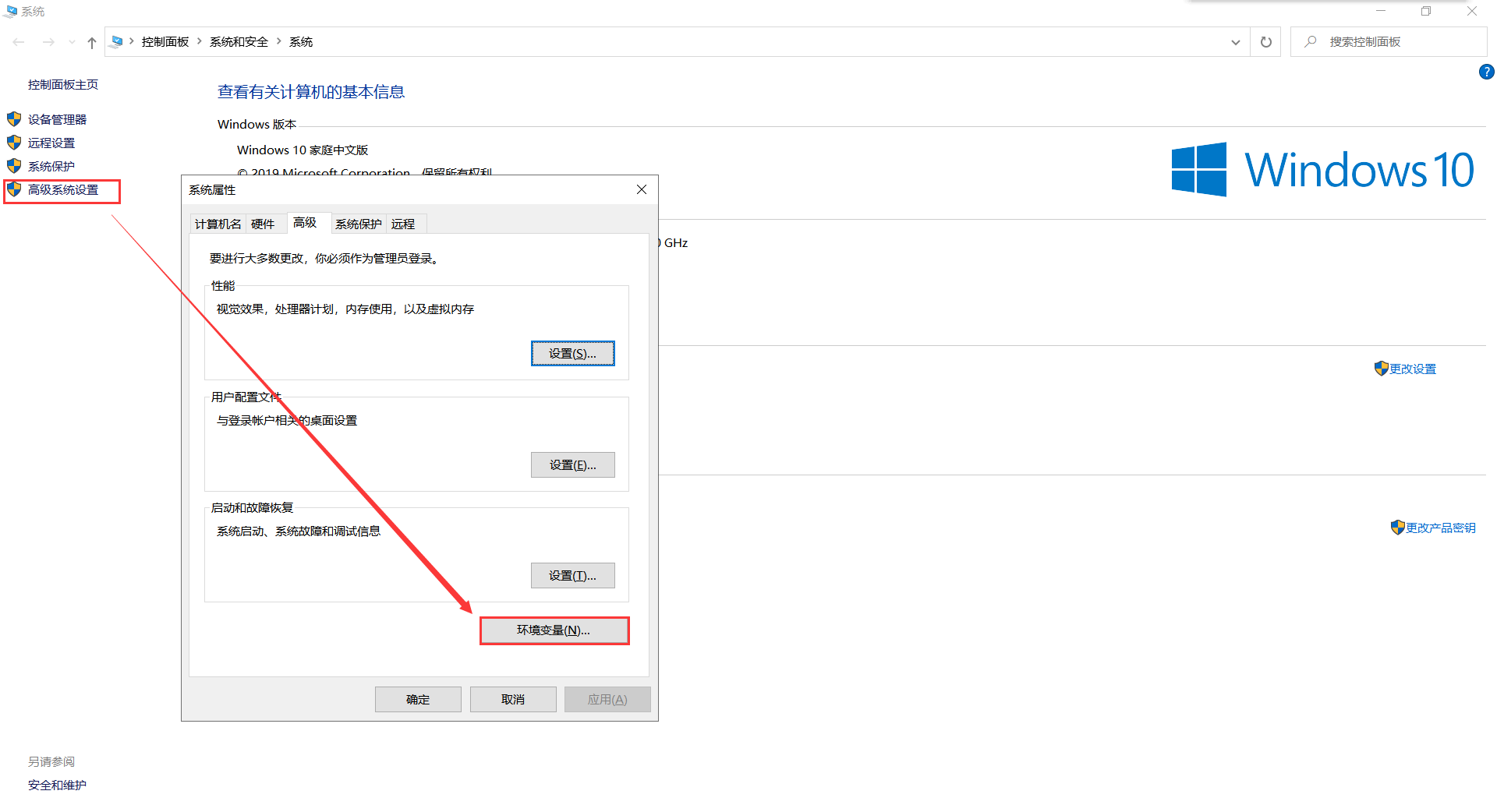This screenshot has height=812, width=1497.
Task: Click the 查看有关计算机的基本信息 heading
Action: coord(311,92)
